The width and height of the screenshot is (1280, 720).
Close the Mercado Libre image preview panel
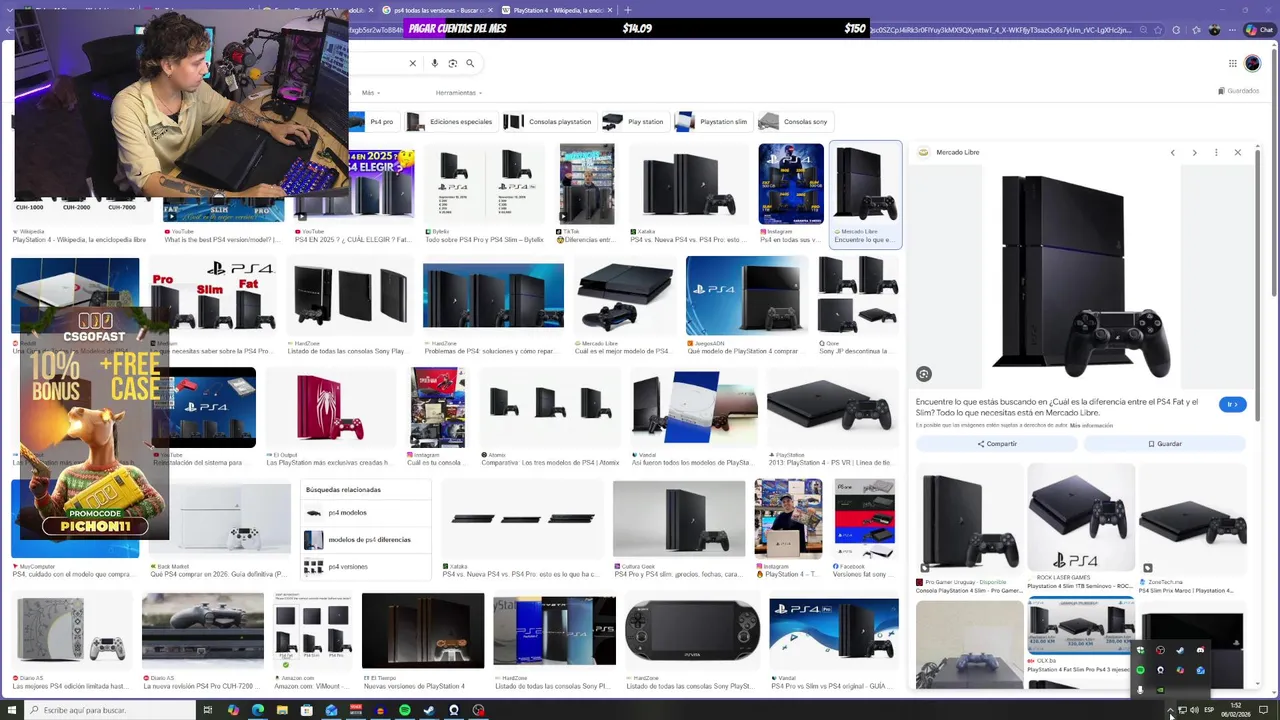[x=1238, y=152]
